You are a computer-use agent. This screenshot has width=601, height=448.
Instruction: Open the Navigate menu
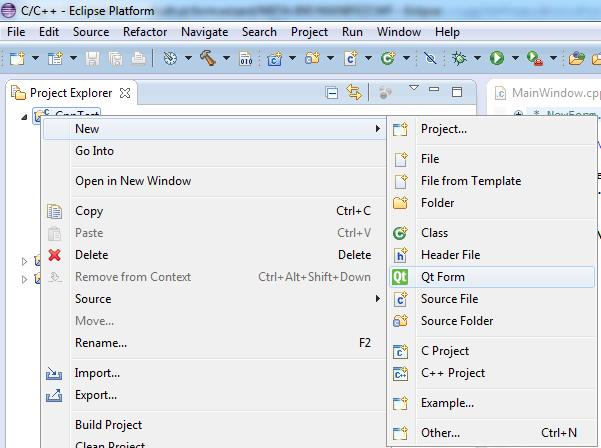(205, 32)
